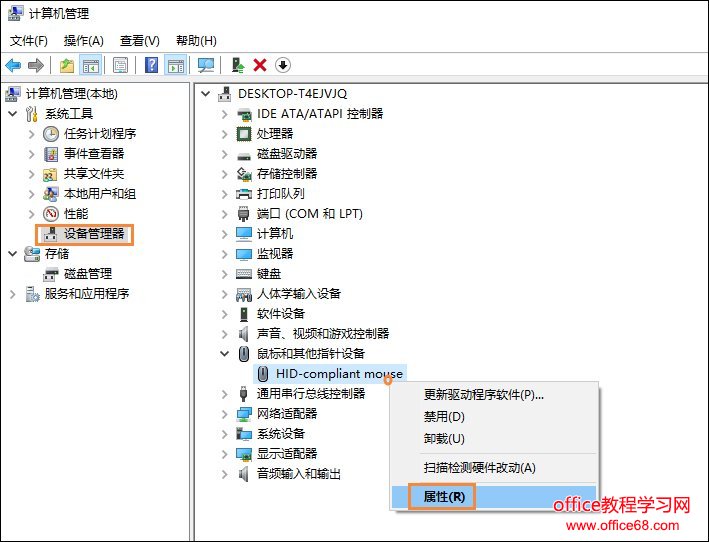The height and width of the screenshot is (542, 709).
Task: Select 人体学输入设备 category
Action: (299, 294)
